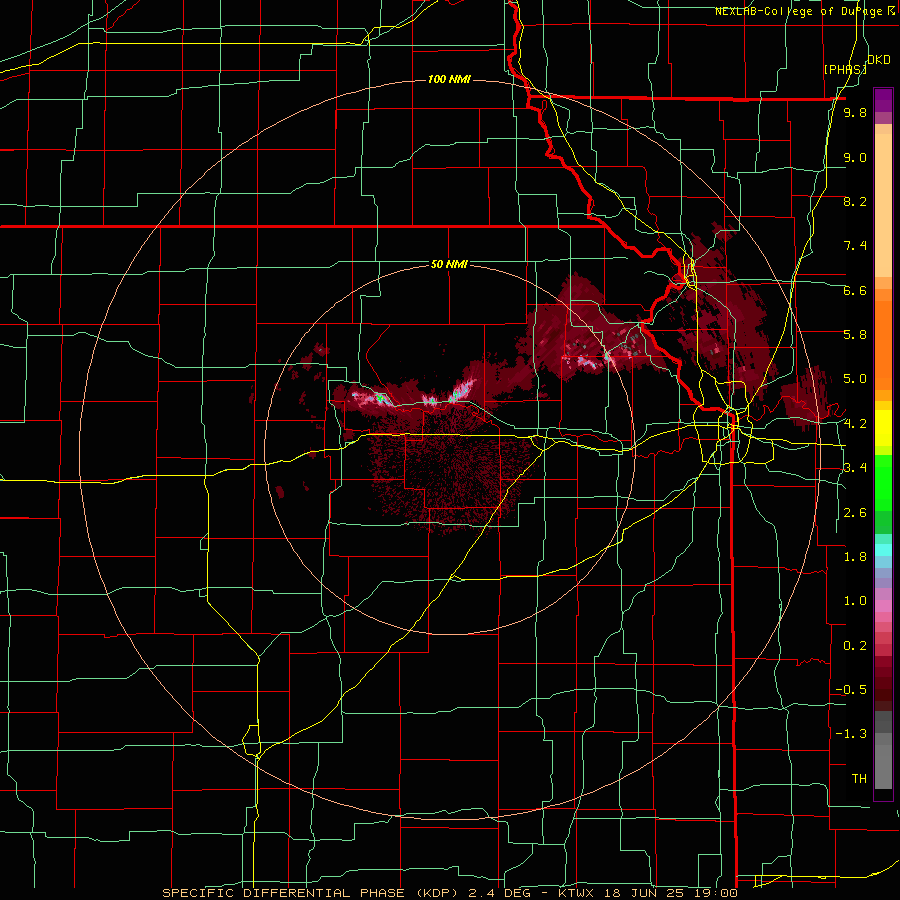Click the 7.4 value on the color scale
This screenshot has width=900, height=900.
[x=855, y=246]
